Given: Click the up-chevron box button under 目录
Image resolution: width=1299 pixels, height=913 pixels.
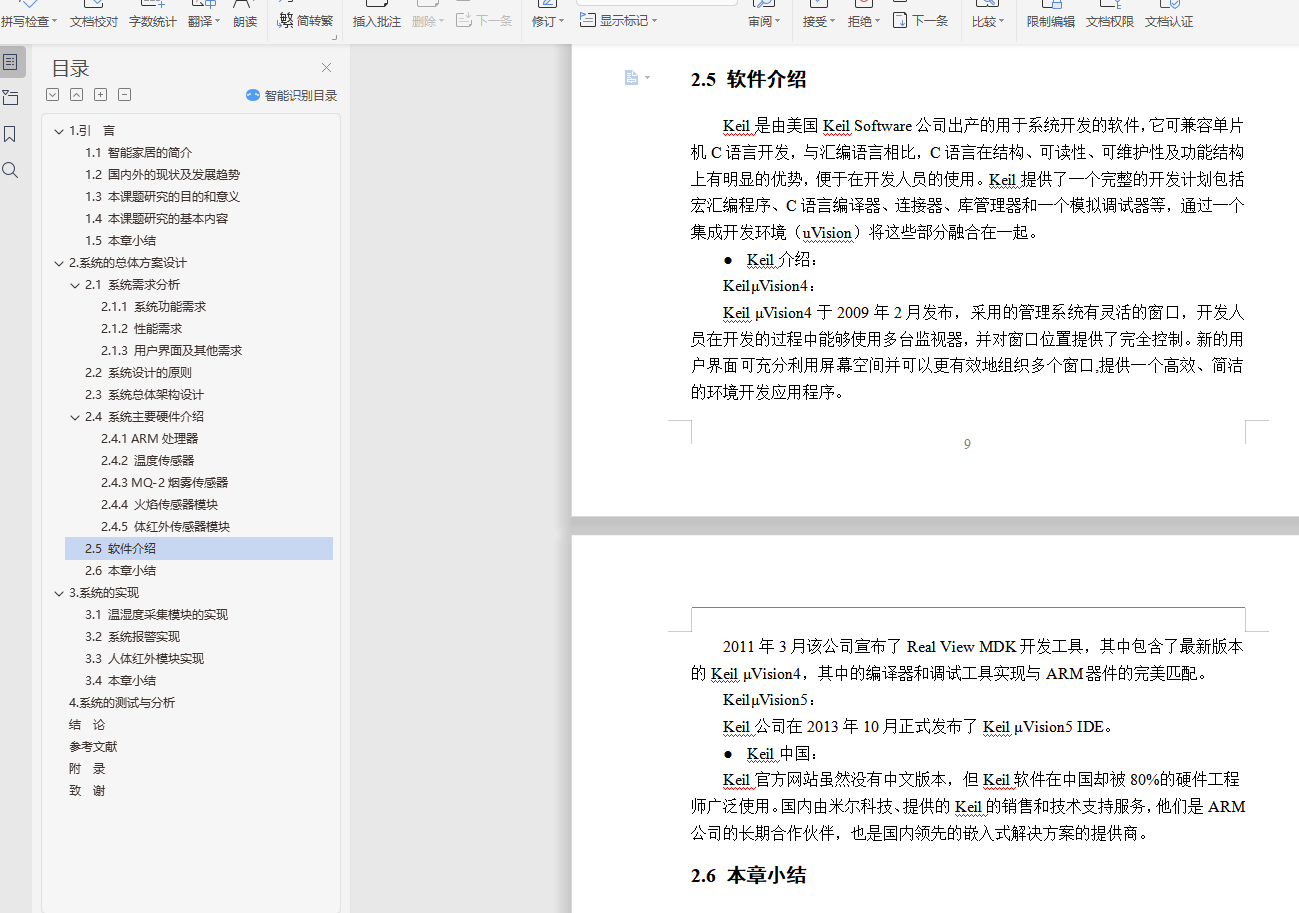Looking at the screenshot, I should pyautogui.click(x=77, y=95).
